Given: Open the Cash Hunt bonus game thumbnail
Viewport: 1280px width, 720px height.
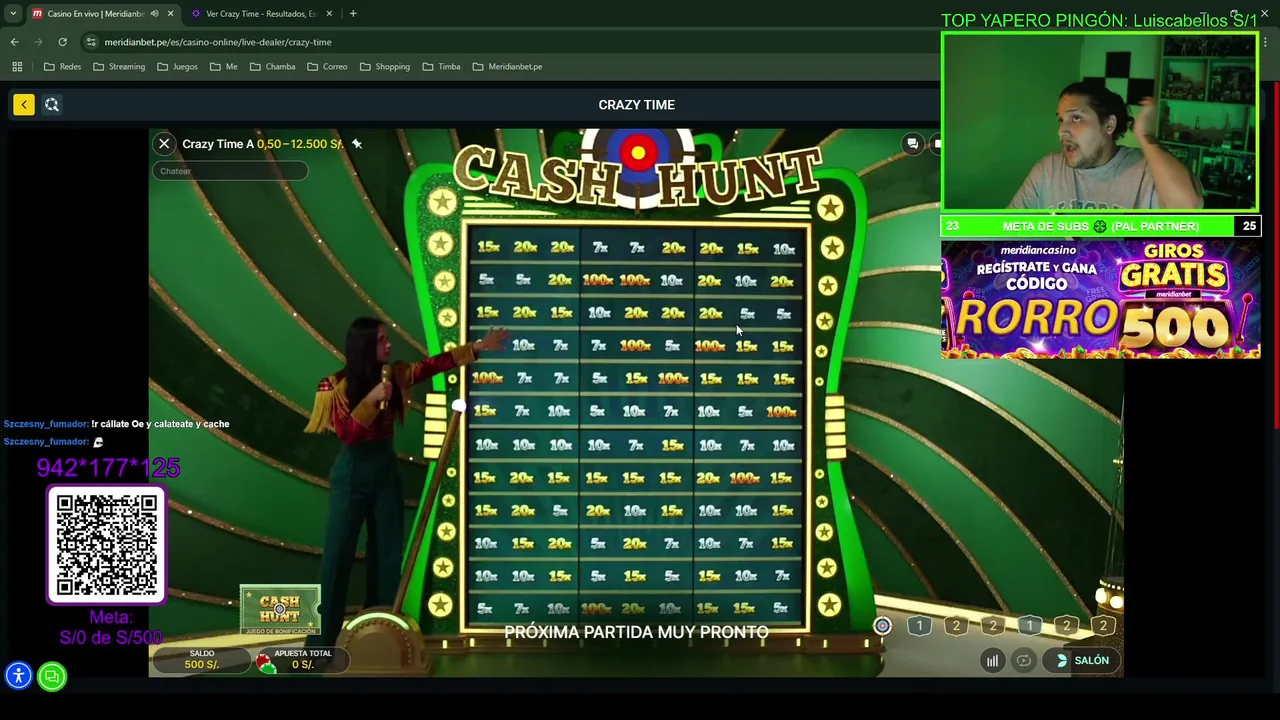Looking at the screenshot, I should pos(280,610).
